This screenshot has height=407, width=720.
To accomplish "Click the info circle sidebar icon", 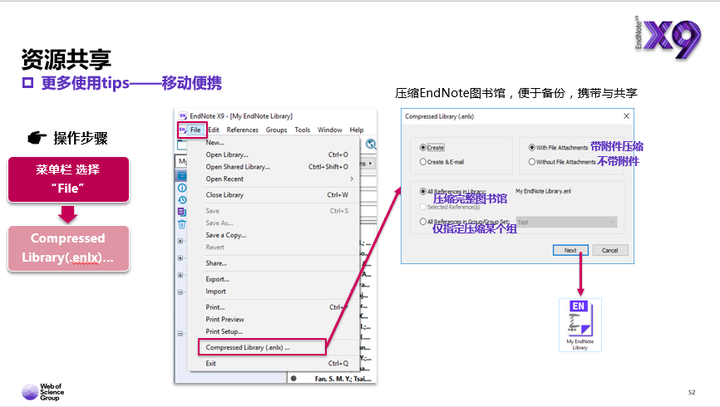I will [182, 188].
